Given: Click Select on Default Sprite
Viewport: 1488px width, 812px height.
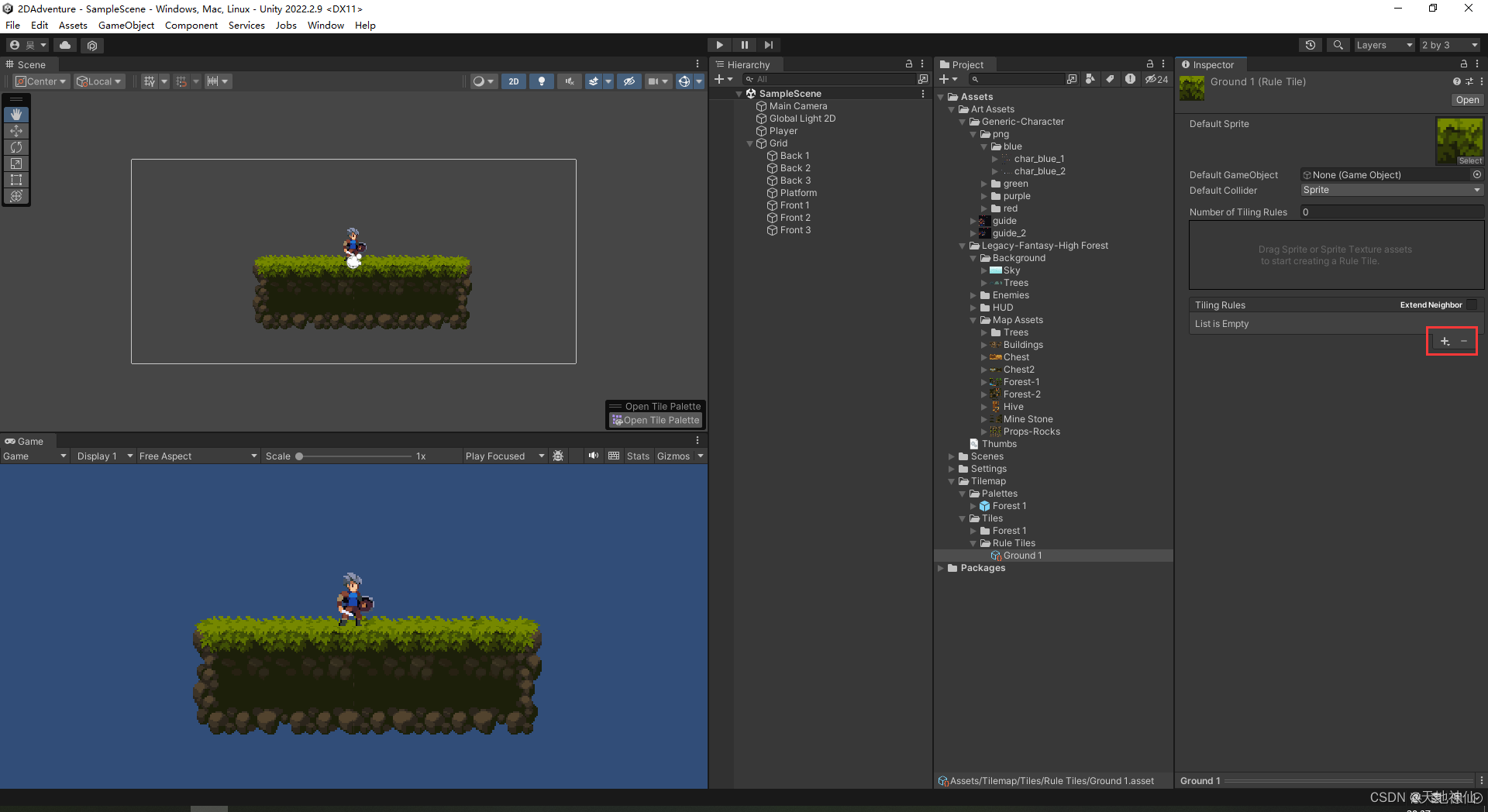Looking at the screenshot, I should (x=1470, y=161).
